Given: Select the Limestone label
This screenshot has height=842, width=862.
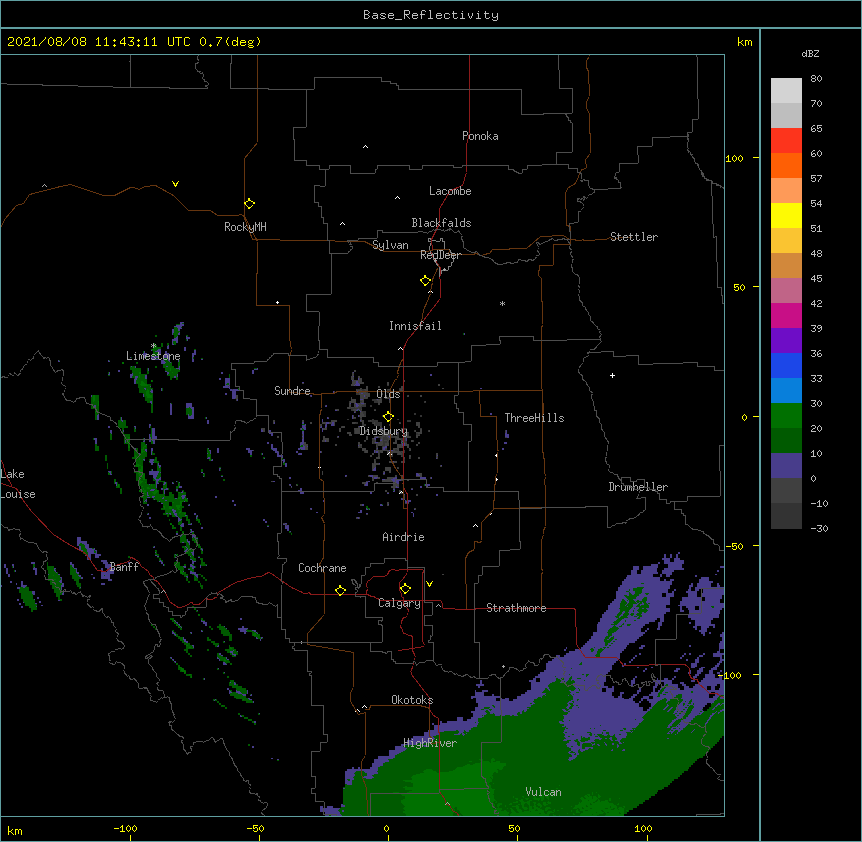Looking at the screenshot, I should point(153,356).
